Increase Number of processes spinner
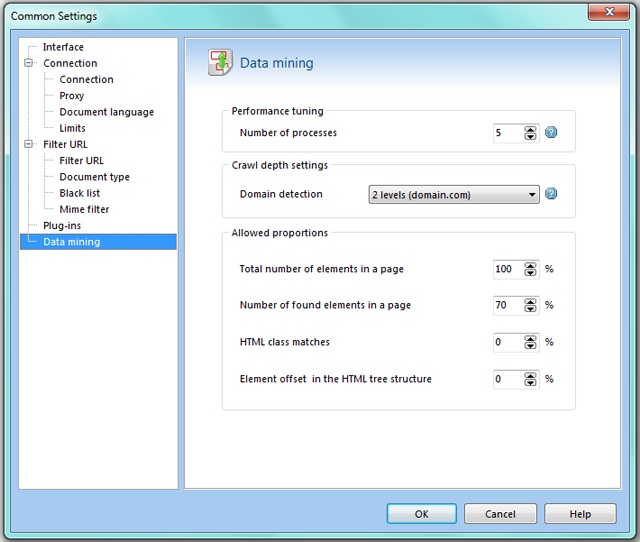 pos(530,129)
